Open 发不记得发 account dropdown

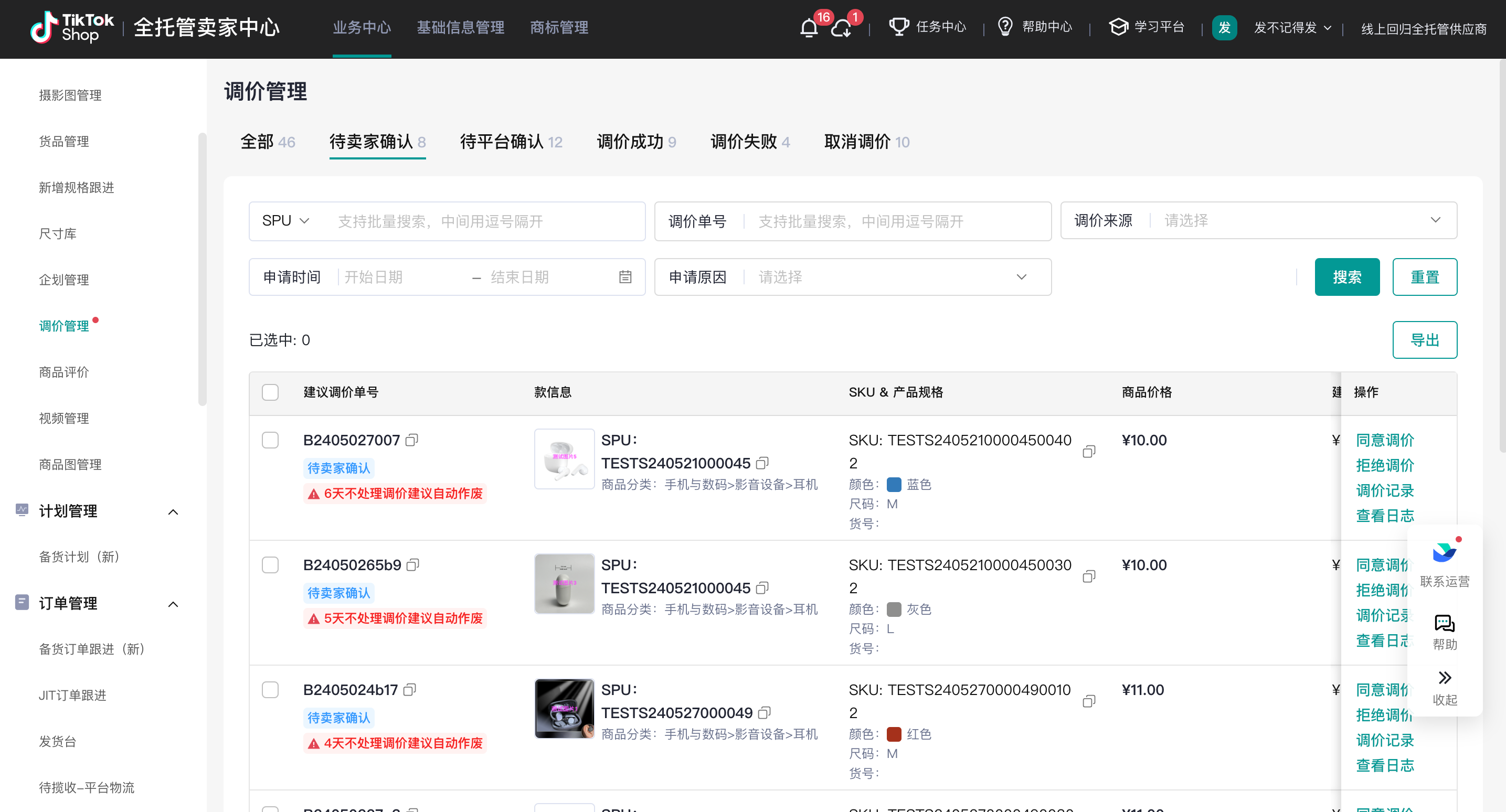1292,28
